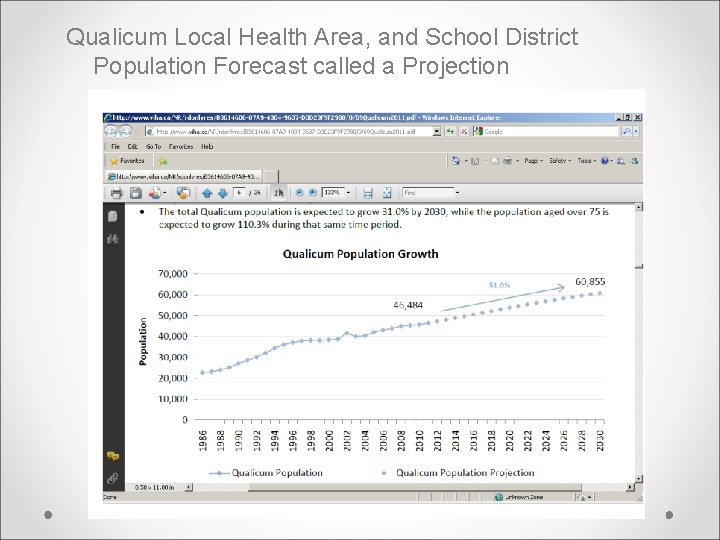Viewport: 720px width, 540px height.
Task: Click the horizontal scrollbar left arrow
Action: (189, 487)
